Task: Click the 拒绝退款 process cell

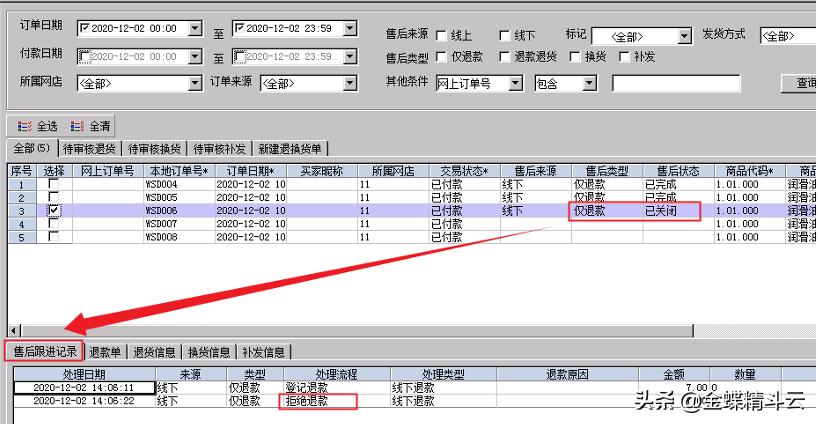Action: pos(336,401)
